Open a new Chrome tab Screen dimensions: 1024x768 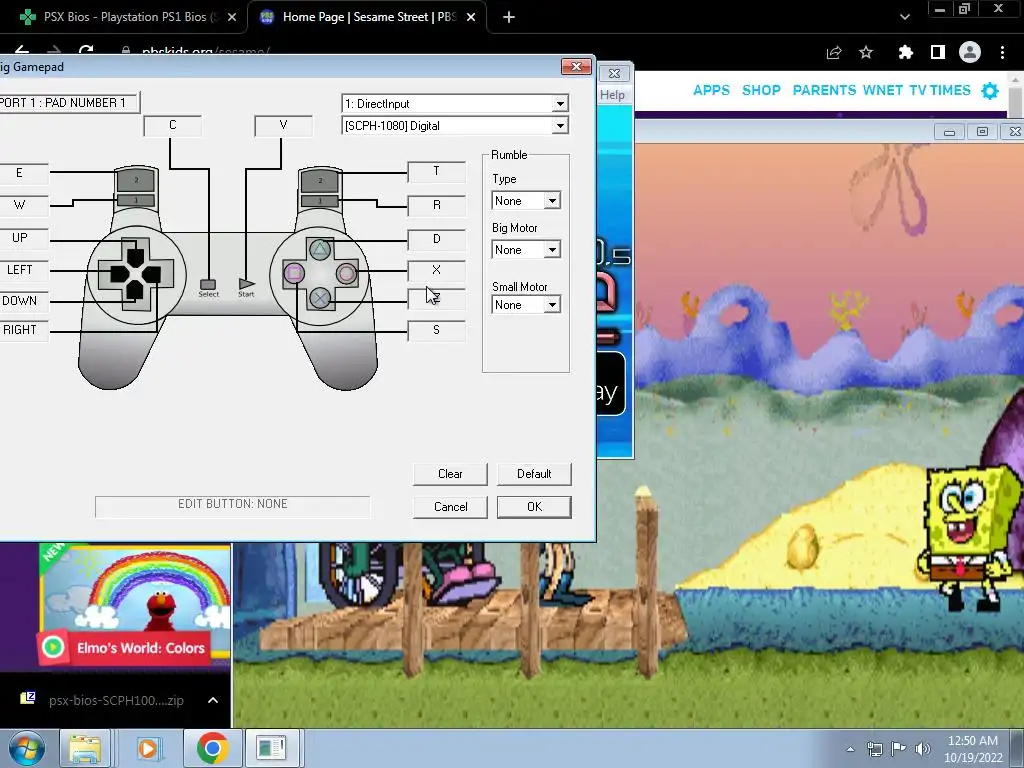(x=509, y=17)
